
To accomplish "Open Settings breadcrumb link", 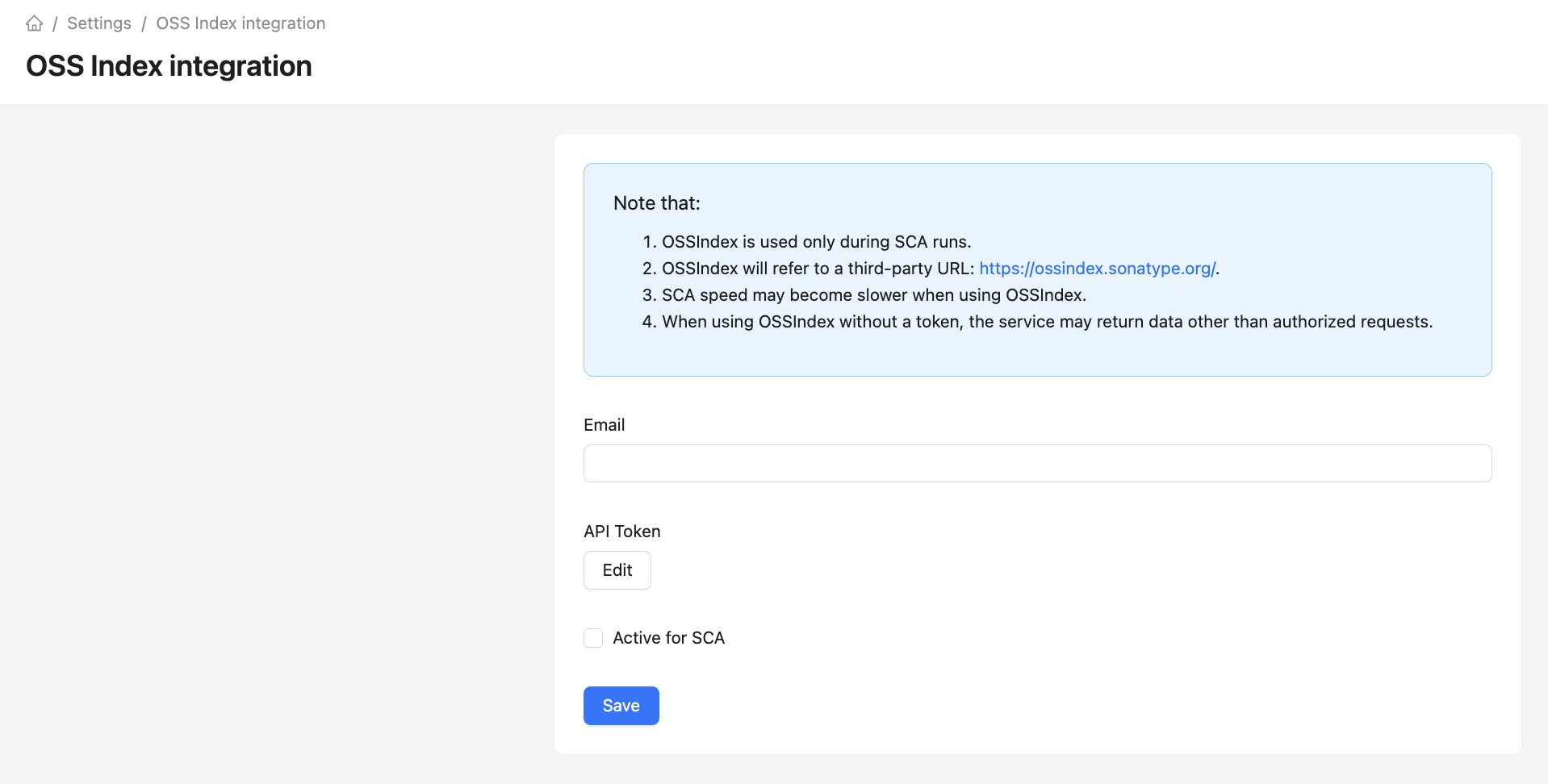I will [99, 23].
